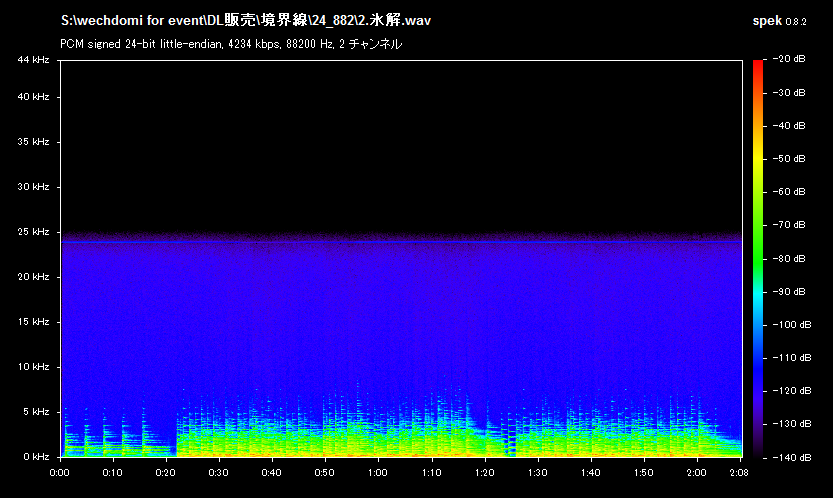
Task: Select the 0:30 time marker
Action: (218, 473)
